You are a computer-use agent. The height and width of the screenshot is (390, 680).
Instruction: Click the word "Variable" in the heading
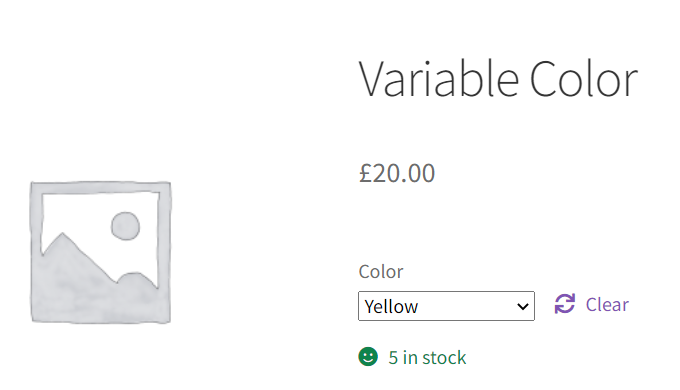(x=439, y=79)
